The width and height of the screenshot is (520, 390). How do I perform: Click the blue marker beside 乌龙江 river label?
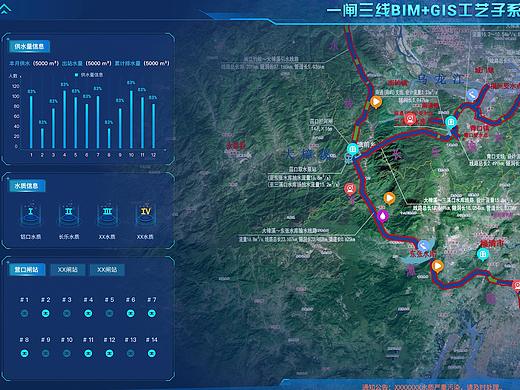point(472,95)
